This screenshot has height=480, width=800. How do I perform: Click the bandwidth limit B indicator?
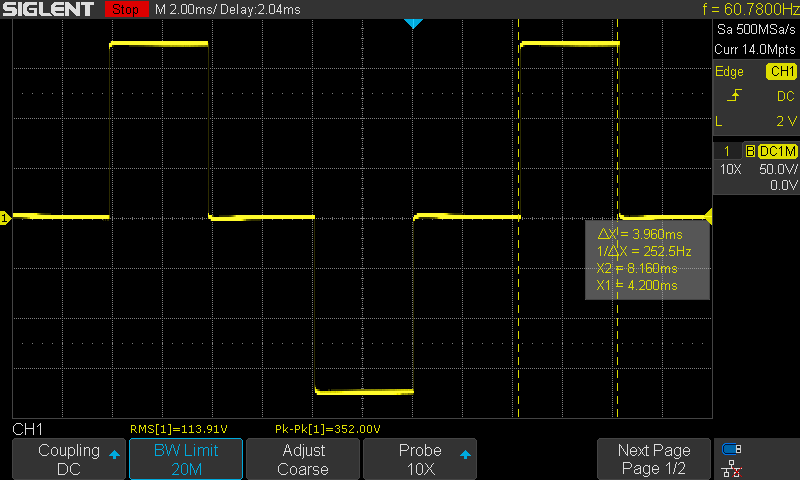click(x=749, y=151)
